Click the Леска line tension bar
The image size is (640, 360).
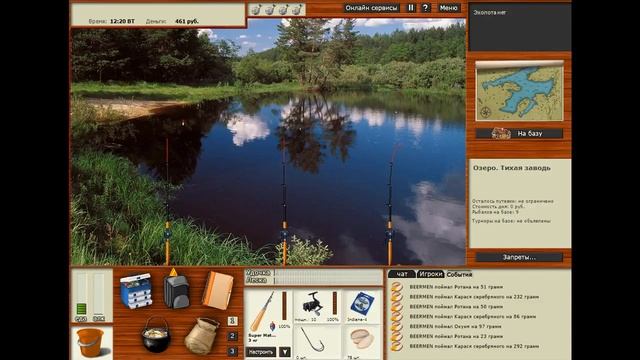pos(328,280)
